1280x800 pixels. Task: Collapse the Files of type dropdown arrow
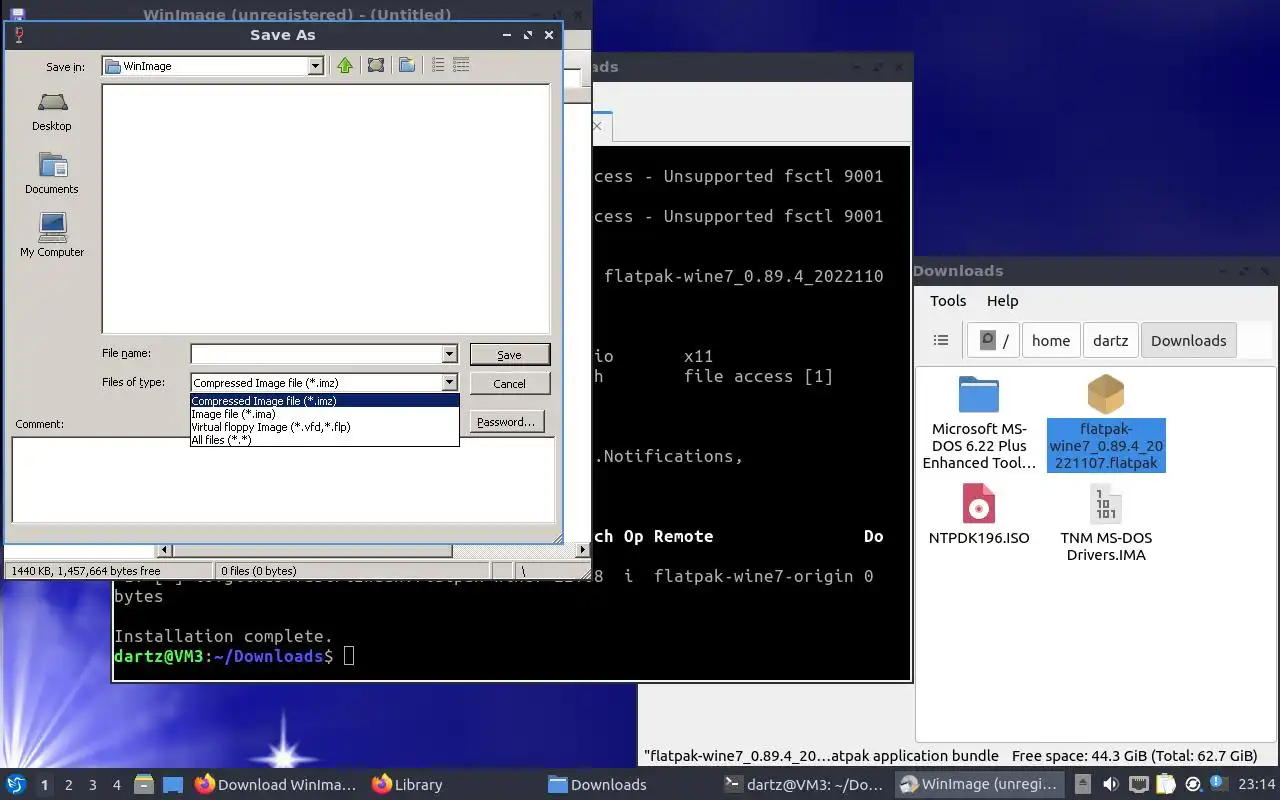coord(449,382)
